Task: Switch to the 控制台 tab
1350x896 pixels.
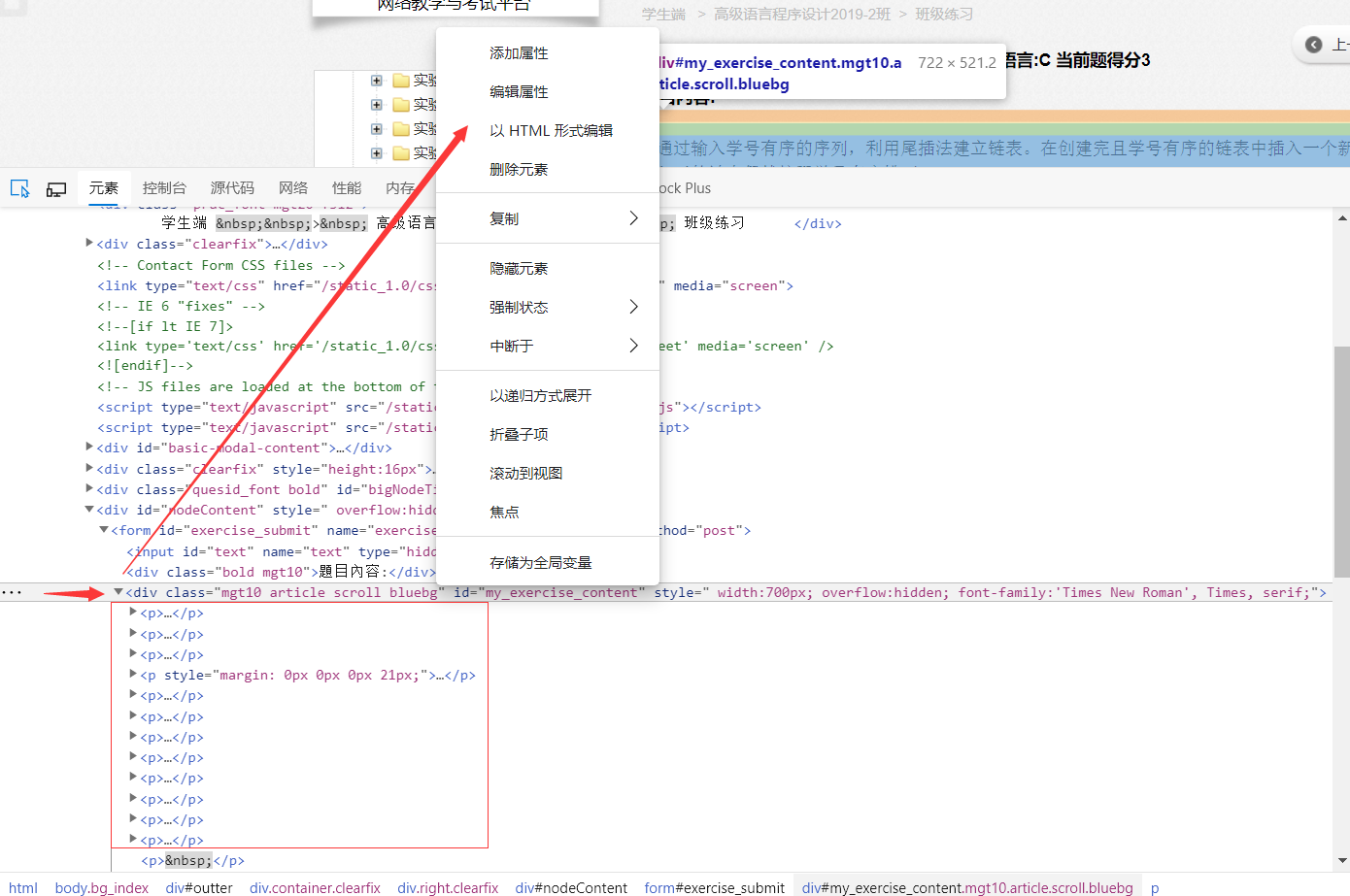Action: (164, 188)
